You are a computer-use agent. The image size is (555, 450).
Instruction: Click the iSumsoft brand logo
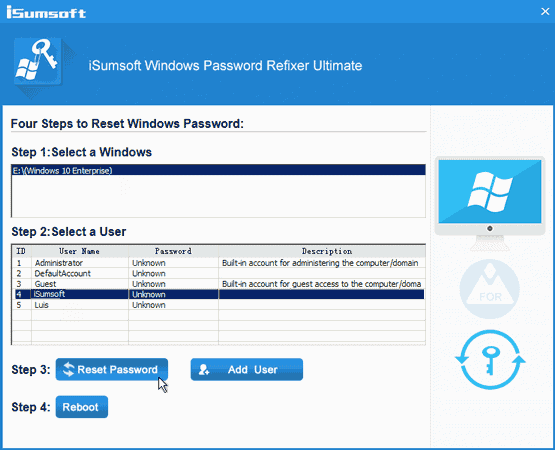(46, 12)
